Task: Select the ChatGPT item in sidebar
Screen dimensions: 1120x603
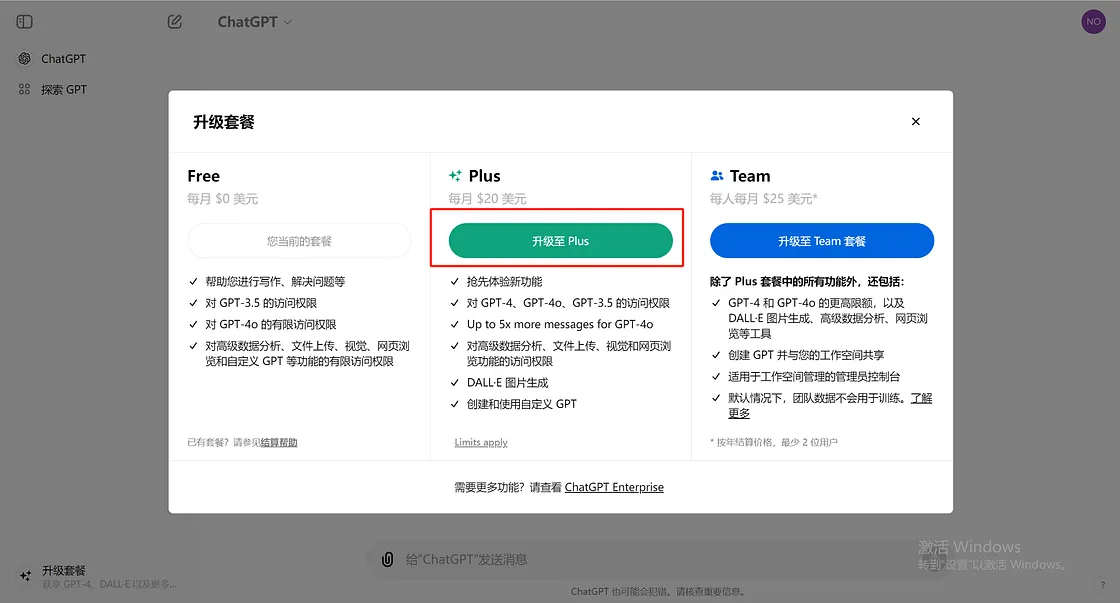Action: [x=62, y=58]
